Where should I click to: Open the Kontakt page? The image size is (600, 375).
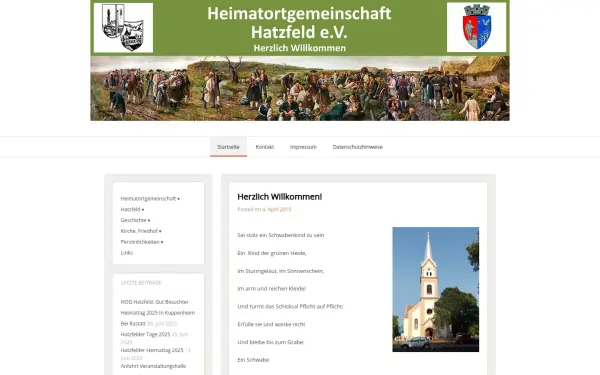pyautogui.click(x=265, y=147)
